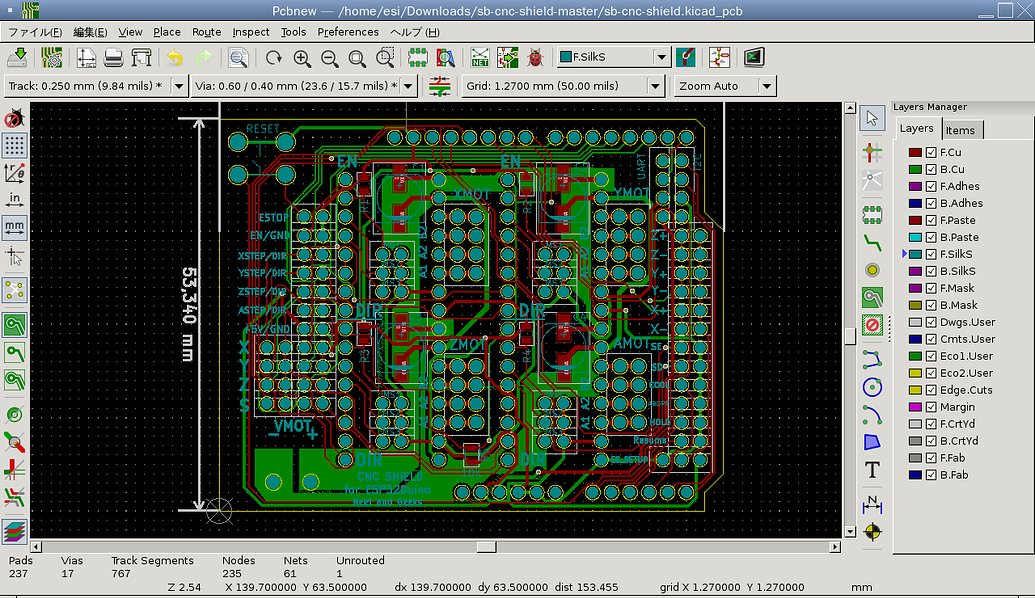Toggle grid visibility
Image resolution: width=1035 pixels, height=598 pixels.
(x=13, y=145)
